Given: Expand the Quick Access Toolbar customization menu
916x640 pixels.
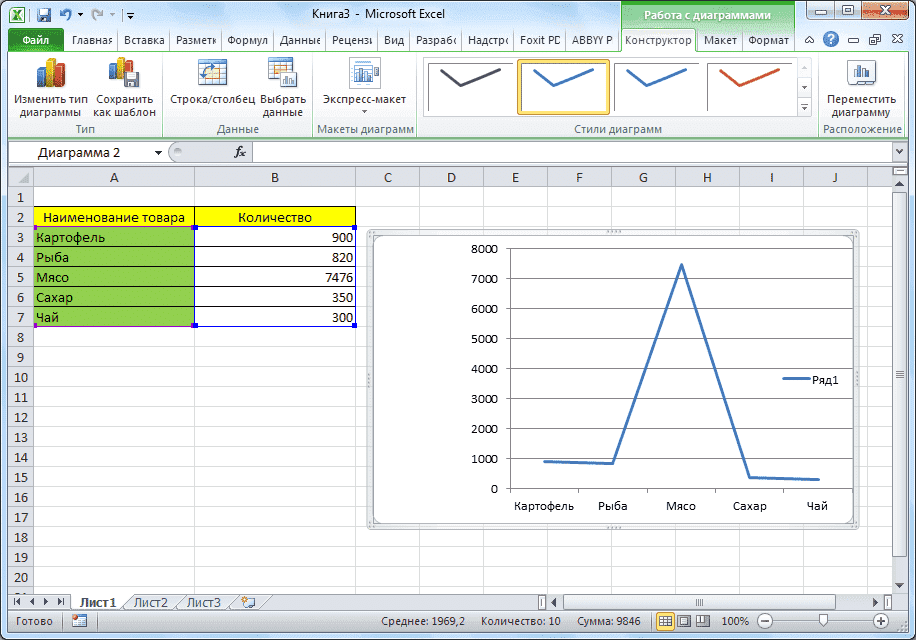Looking at the screenshot, I should (x=130, y=16).
